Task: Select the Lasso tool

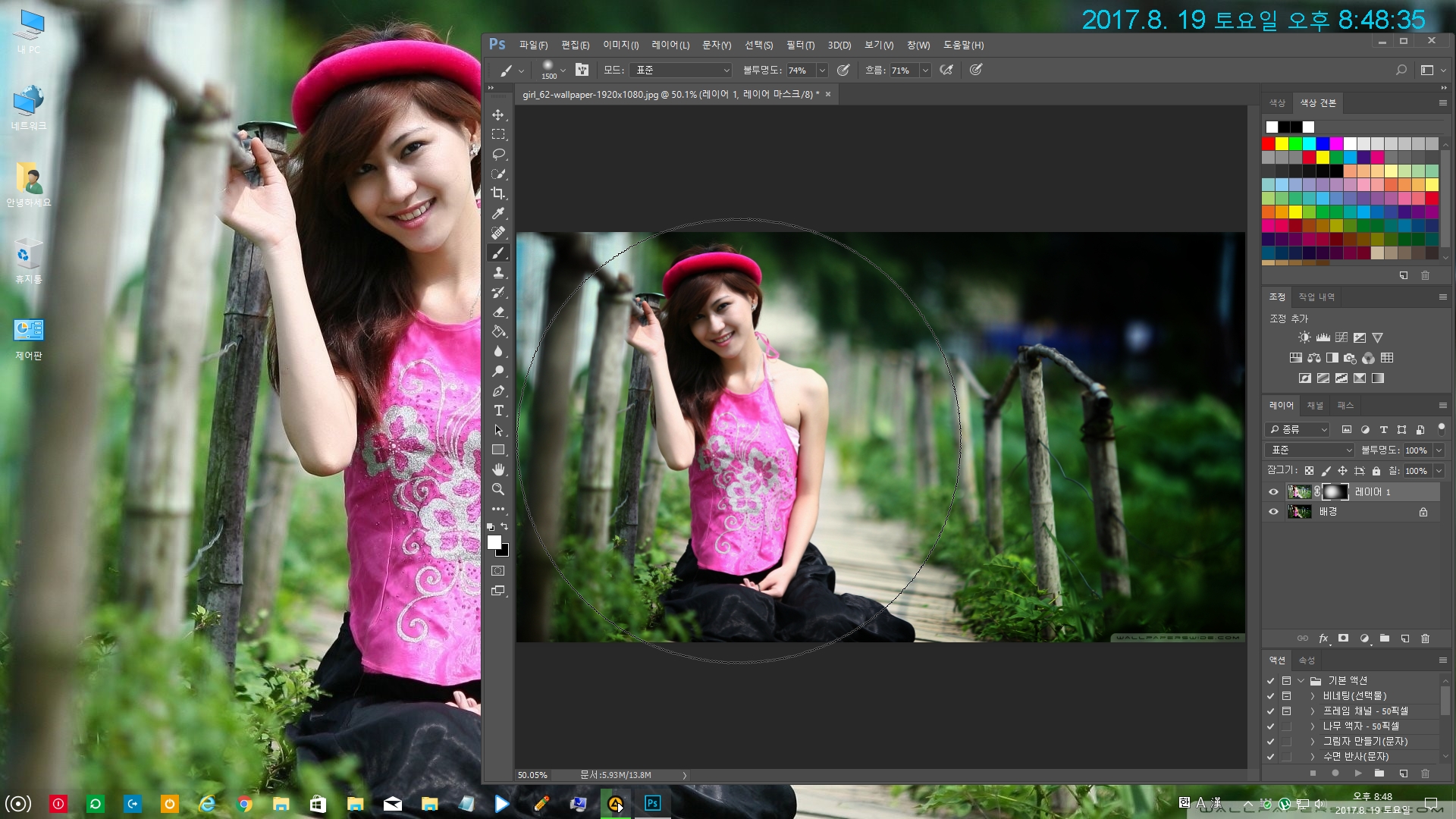Action: coord(498,154)
